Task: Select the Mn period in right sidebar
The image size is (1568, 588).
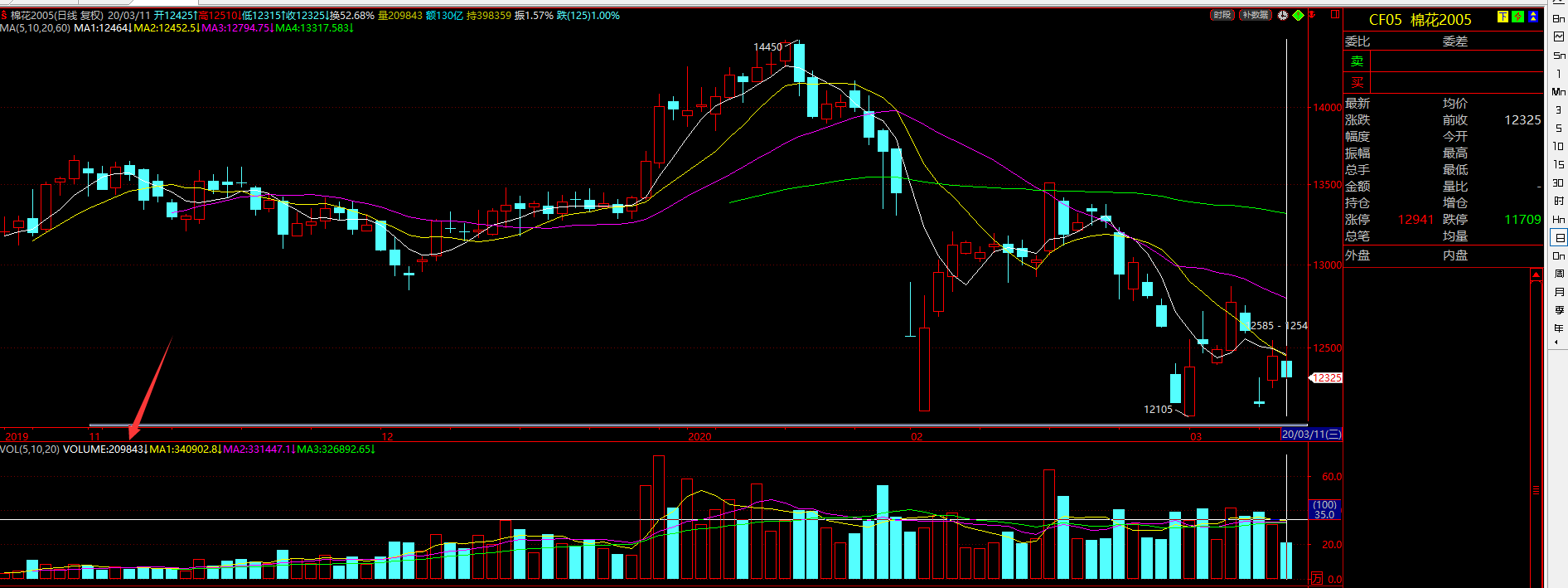Action: click(x=1559, y=91)
